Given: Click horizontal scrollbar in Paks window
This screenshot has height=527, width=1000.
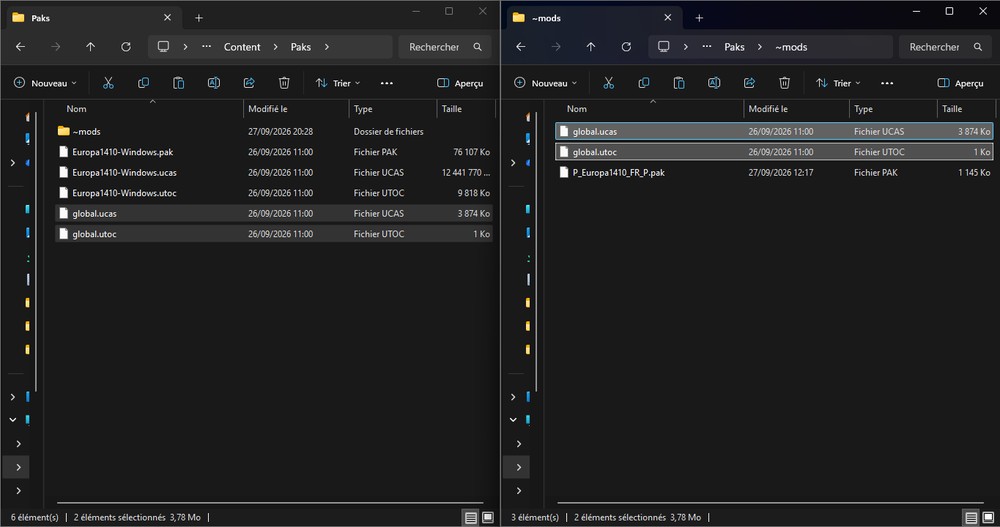Looking at the screenshot, I should [x=270, y=503].
